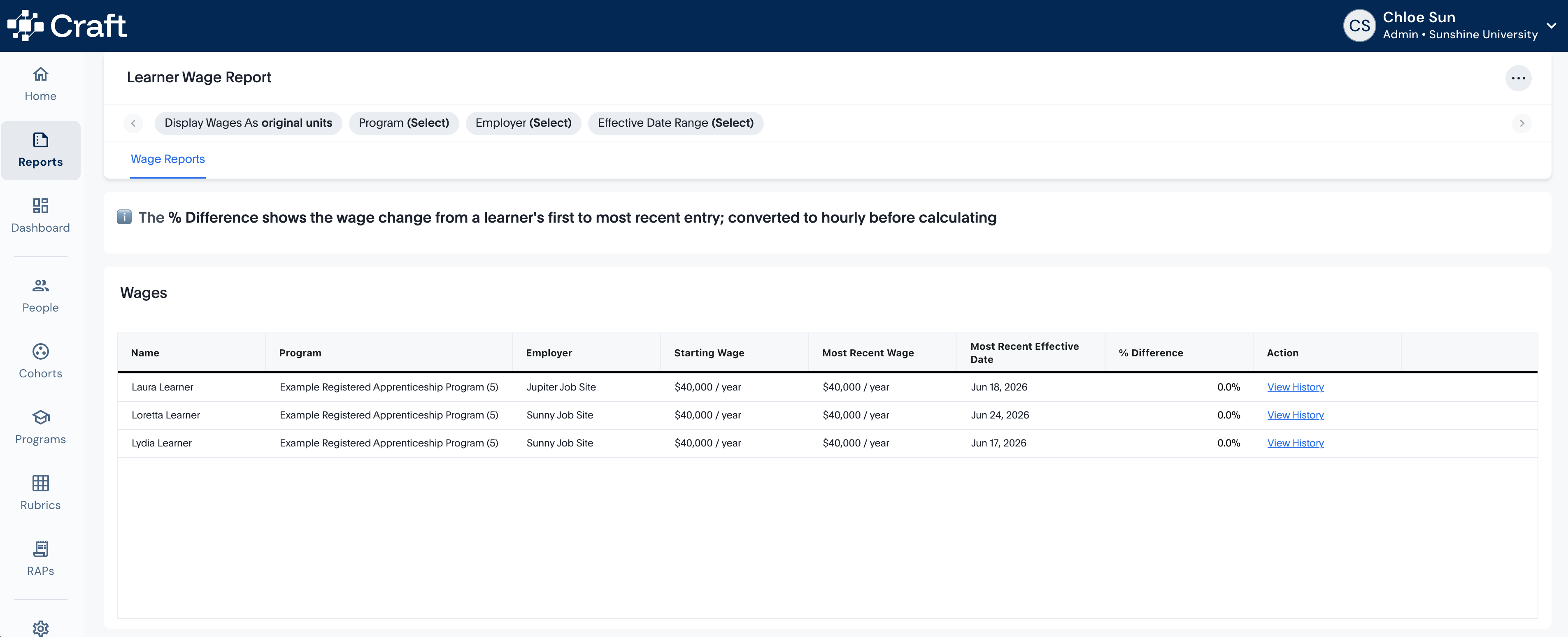
Task: Click the Learner Wage Report title
Action: 198,77
